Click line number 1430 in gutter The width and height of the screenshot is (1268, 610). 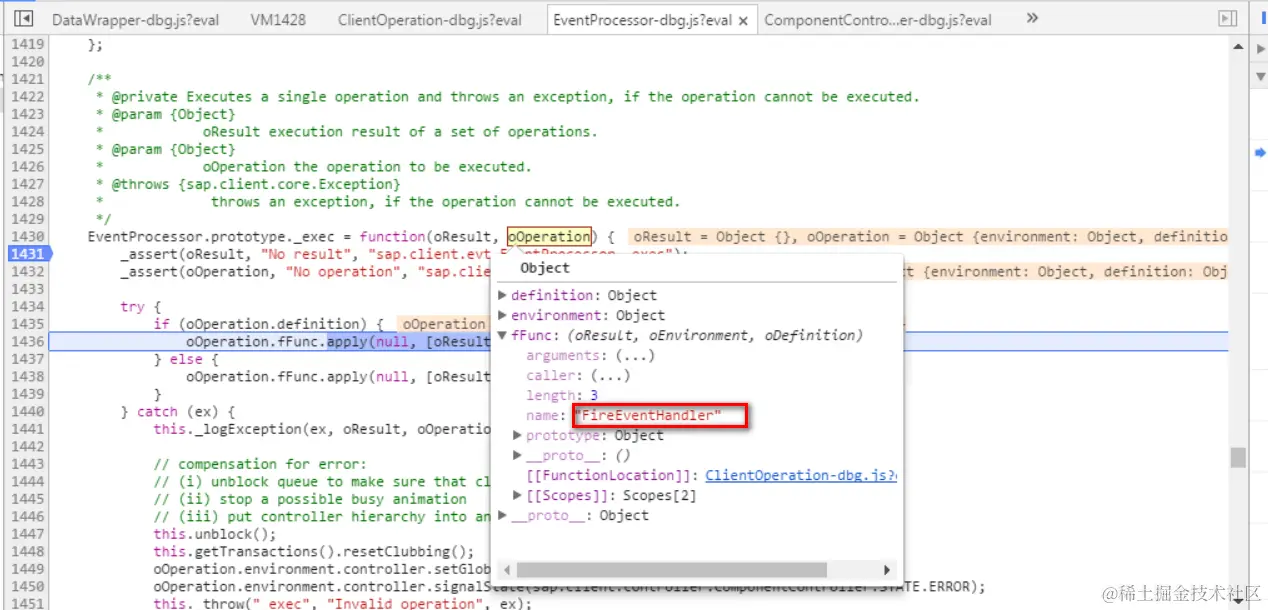pos(27,237)
